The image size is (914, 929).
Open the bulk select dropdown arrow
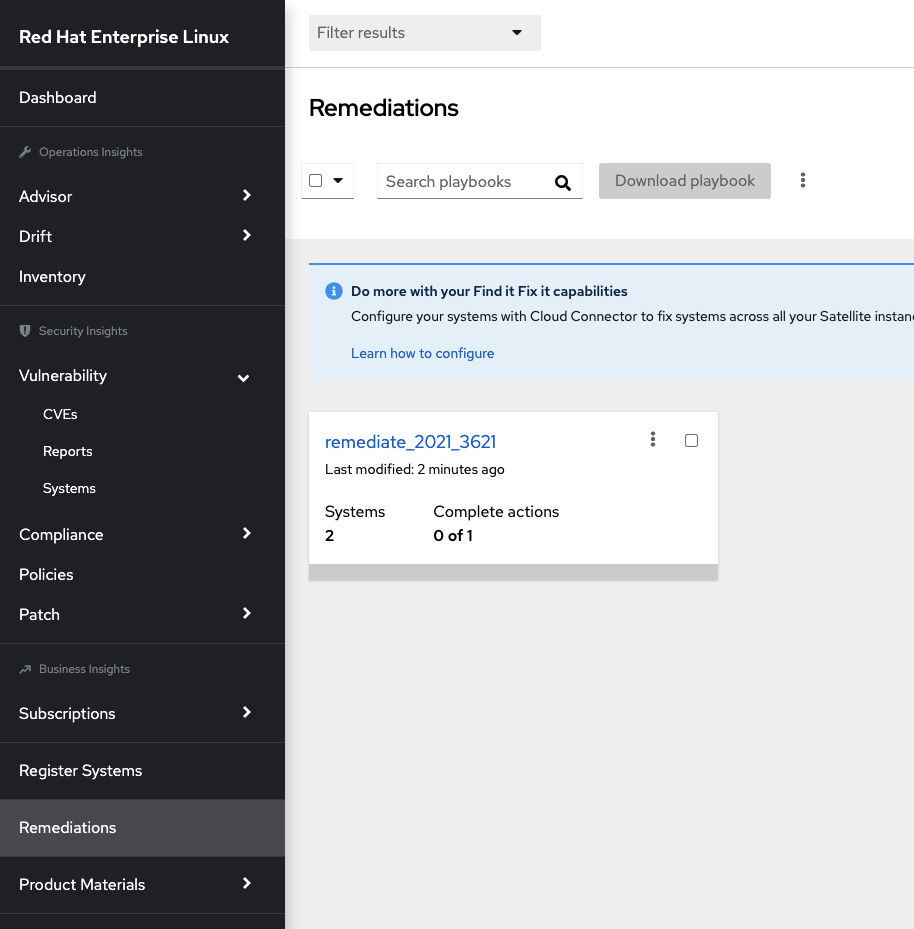pos(338,180)
